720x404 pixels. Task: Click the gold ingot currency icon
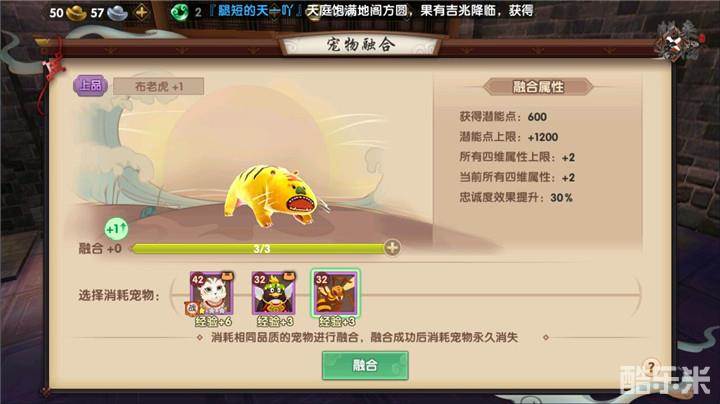coord(76,13)
